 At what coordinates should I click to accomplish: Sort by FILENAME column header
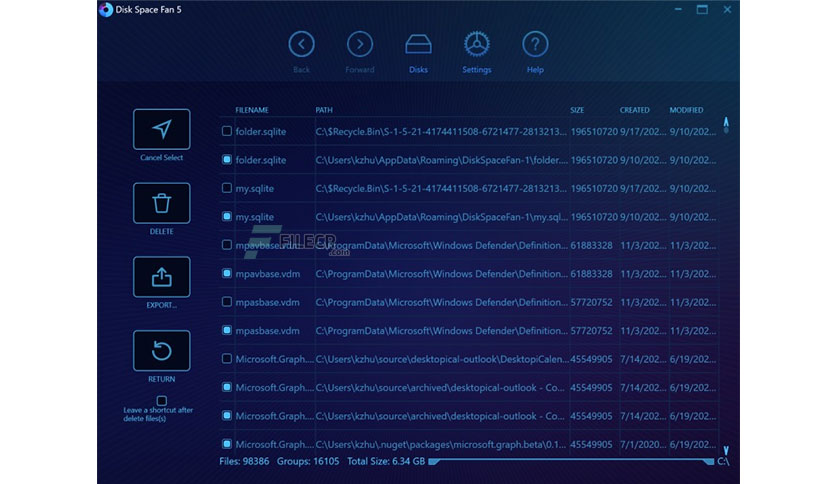pos(252,110)
